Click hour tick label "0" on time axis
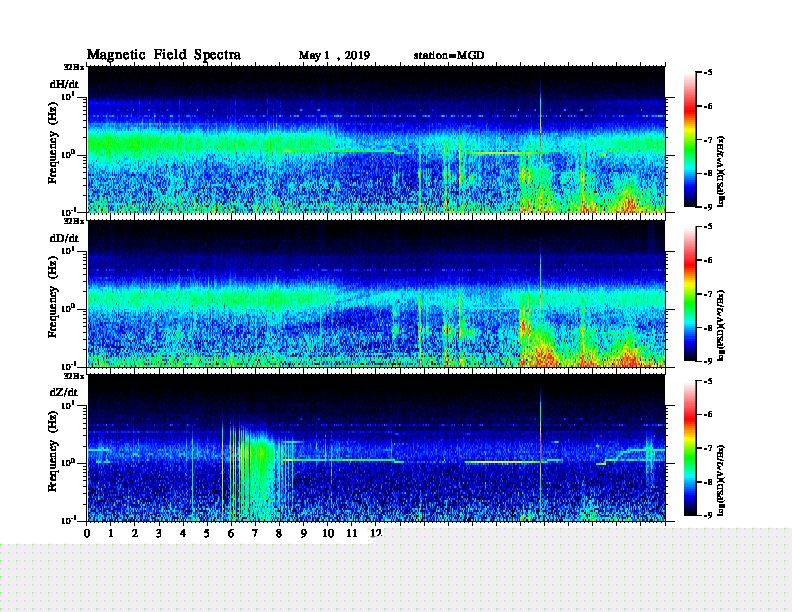 pyautogui.click(x=87, y=533)
